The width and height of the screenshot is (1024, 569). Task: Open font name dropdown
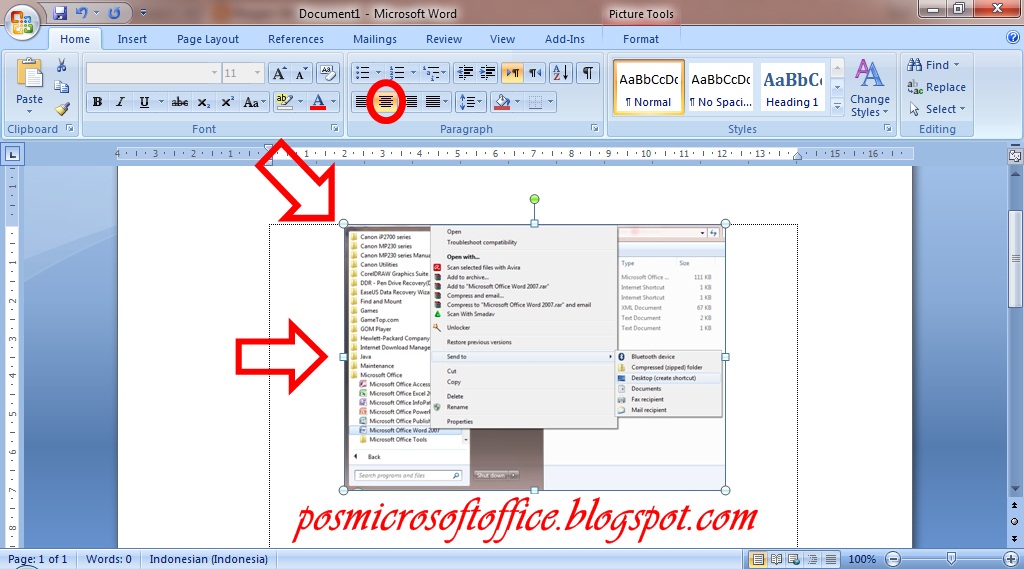tap(214, 73)
